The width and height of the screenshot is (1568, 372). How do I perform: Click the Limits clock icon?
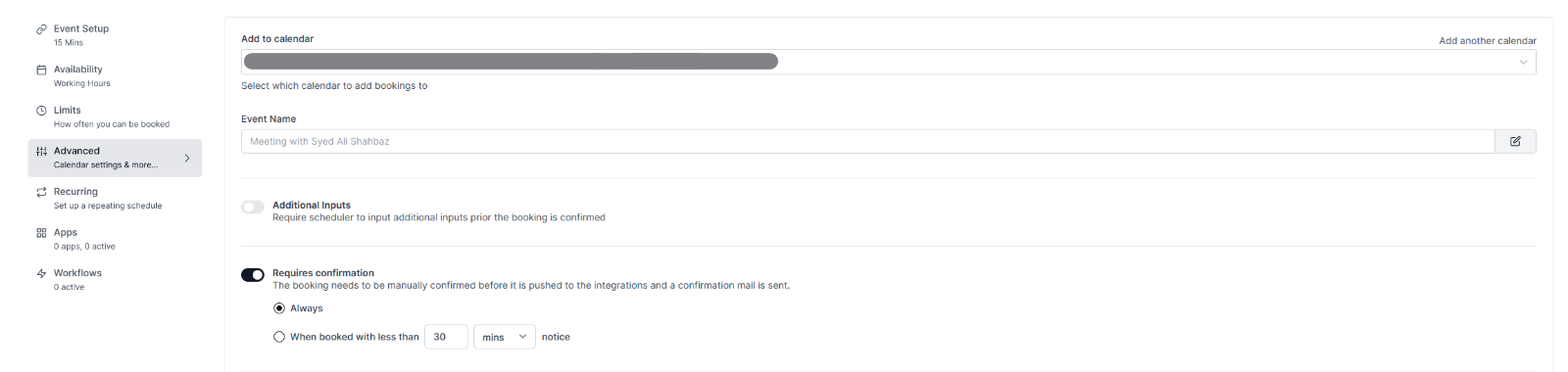pyautogui.click(x=41, y=111)
